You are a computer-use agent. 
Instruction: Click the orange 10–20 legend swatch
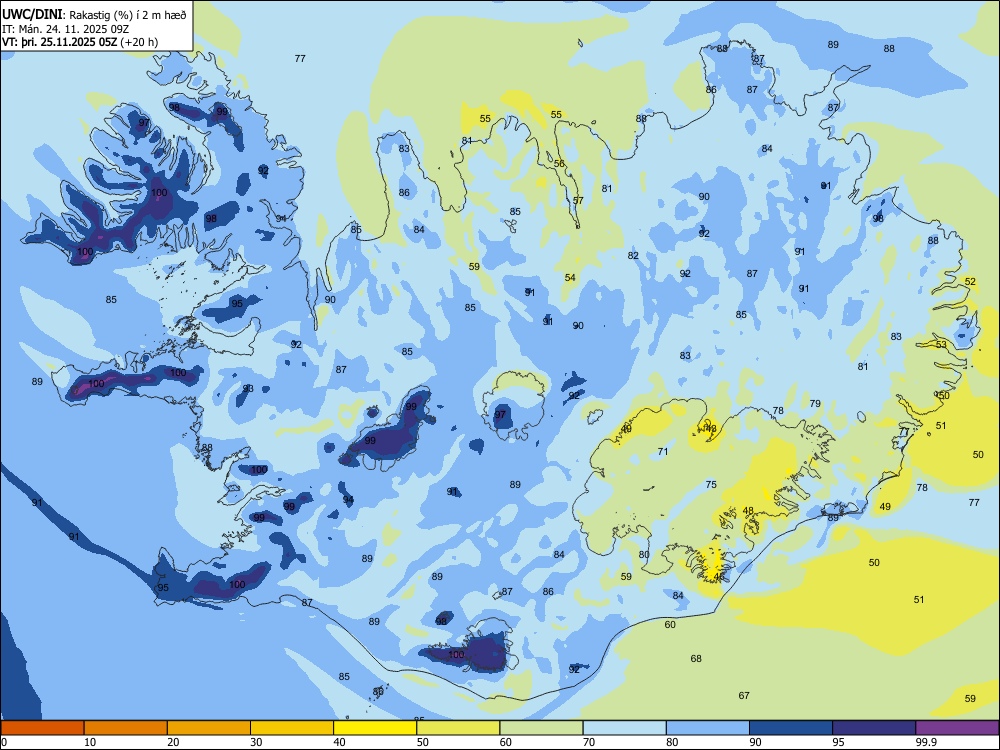pyautogui.click(x=126, y=728)
